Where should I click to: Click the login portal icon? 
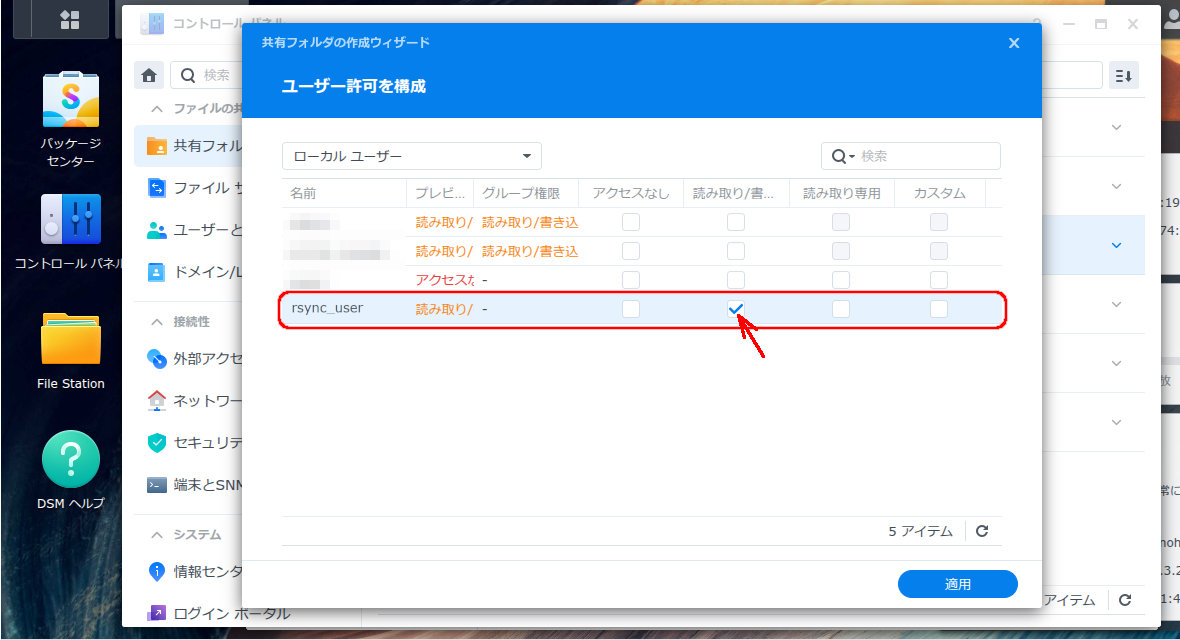[x=157, y=613]
